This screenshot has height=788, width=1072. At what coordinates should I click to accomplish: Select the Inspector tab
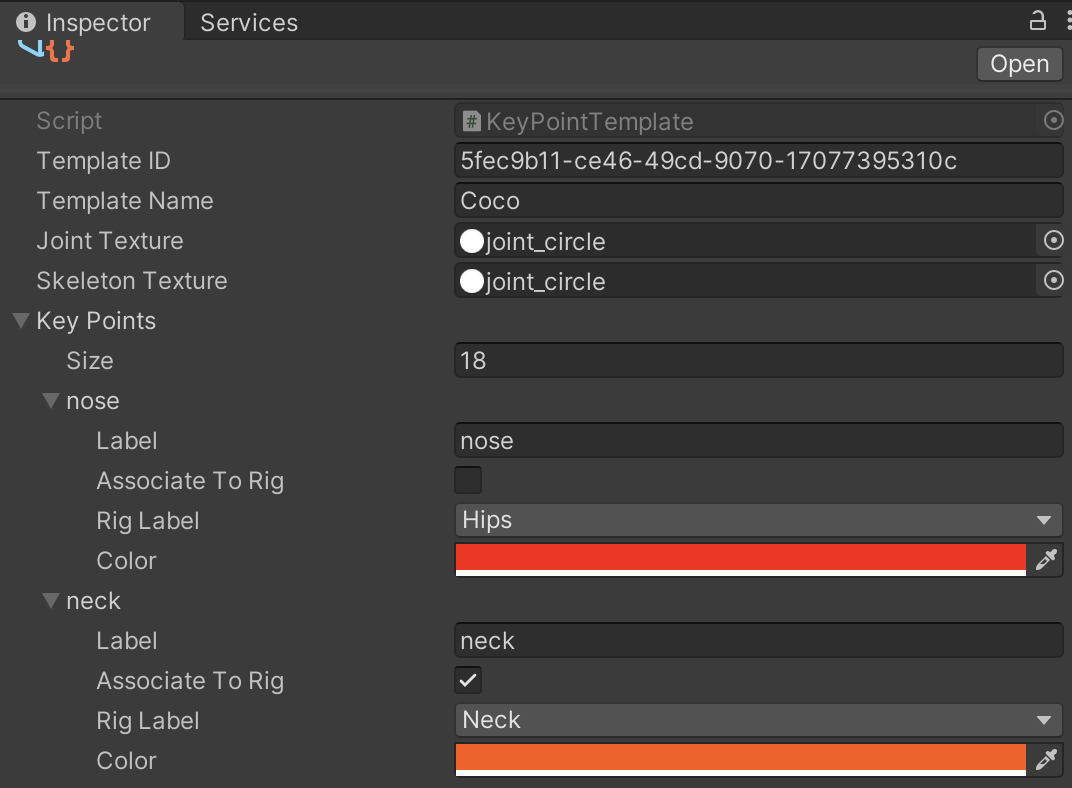97,22
